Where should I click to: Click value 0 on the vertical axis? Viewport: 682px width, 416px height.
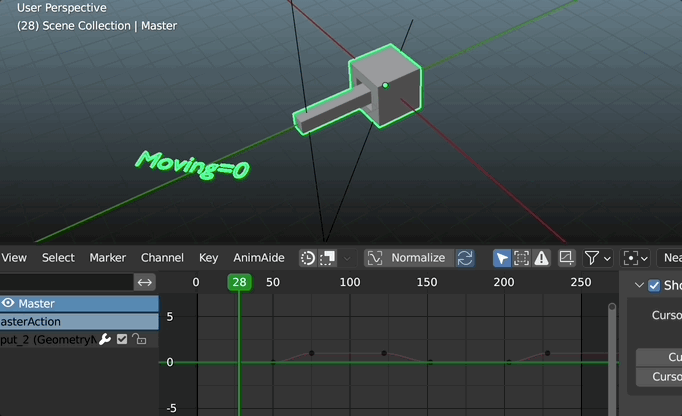point(170,362)
